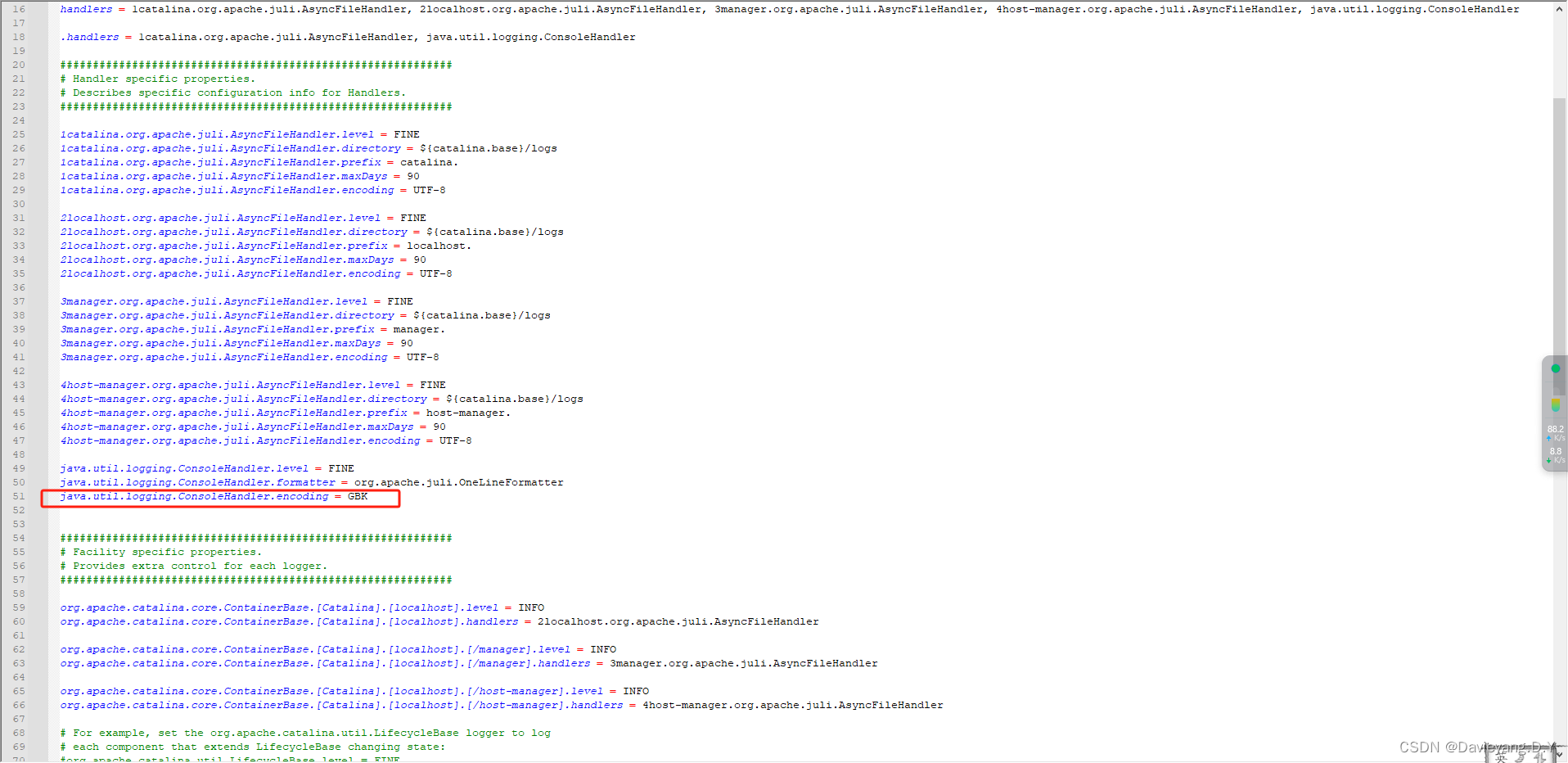Click the 3manager AsyncFileHandler.prefix line
This screenshot has width=1568, height=763.
point(253,329)
